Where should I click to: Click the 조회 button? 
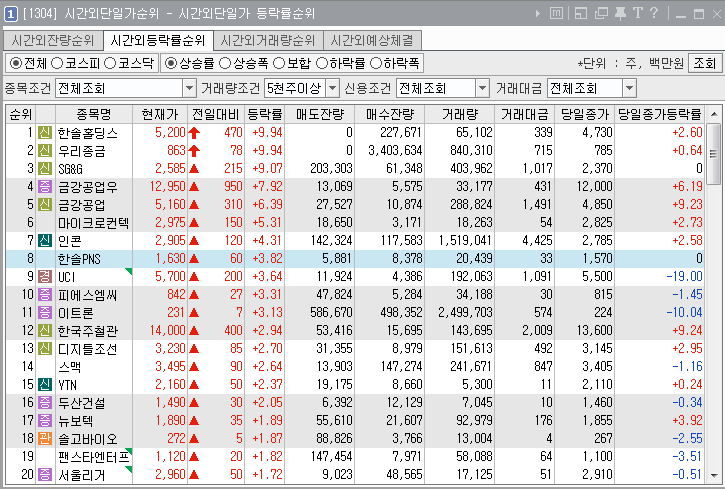[705, 63]
